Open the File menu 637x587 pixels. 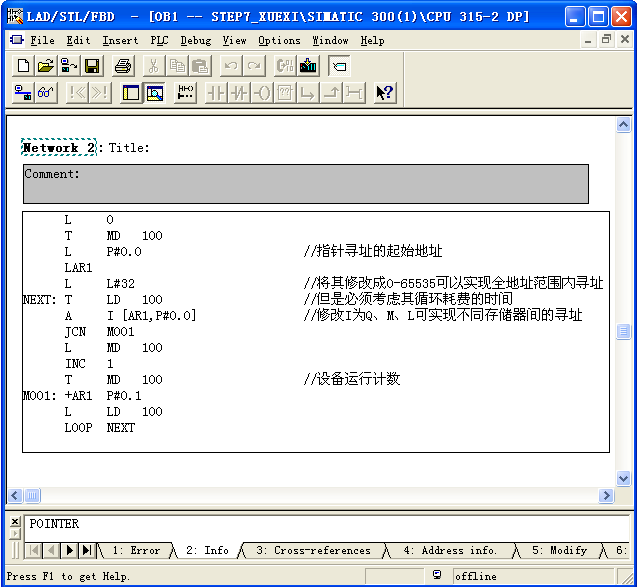click(42, 40)
